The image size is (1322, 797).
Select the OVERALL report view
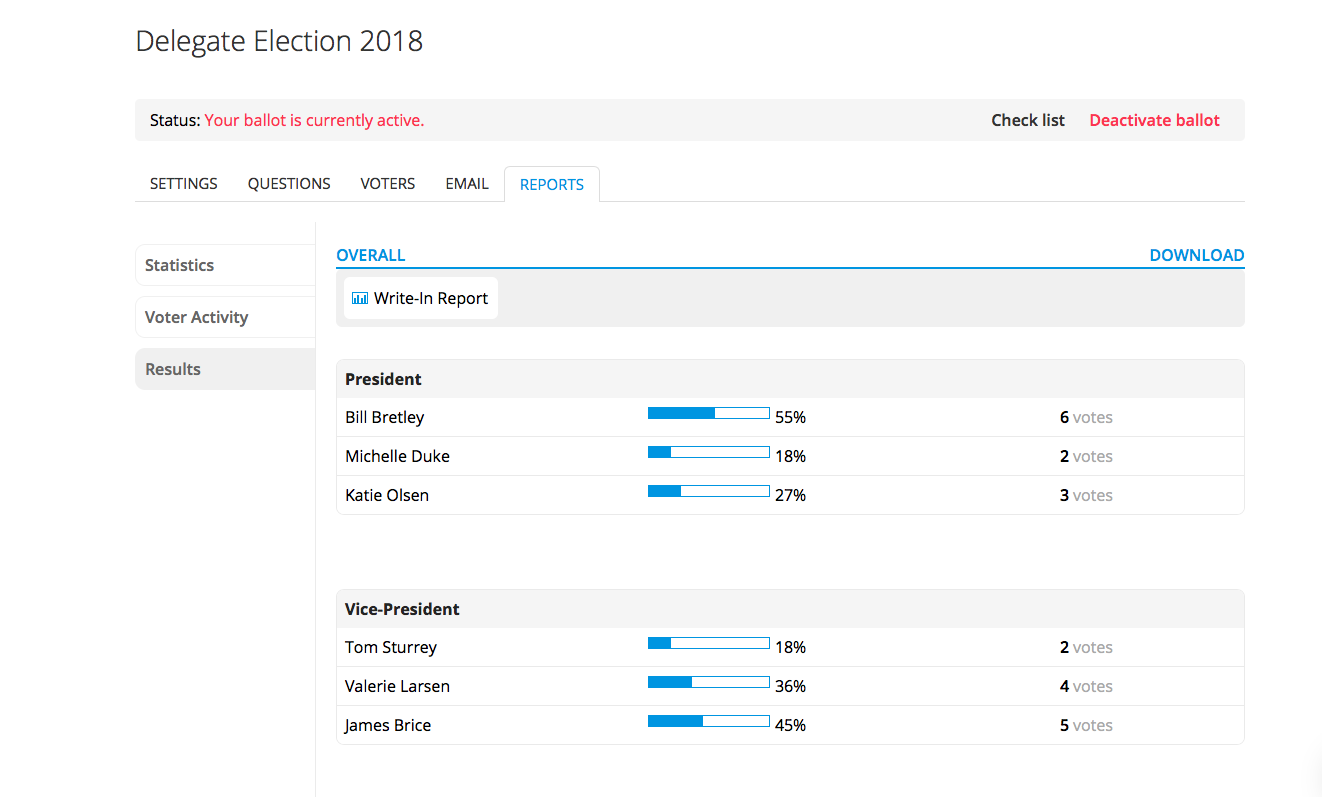(x=370, y=255)
